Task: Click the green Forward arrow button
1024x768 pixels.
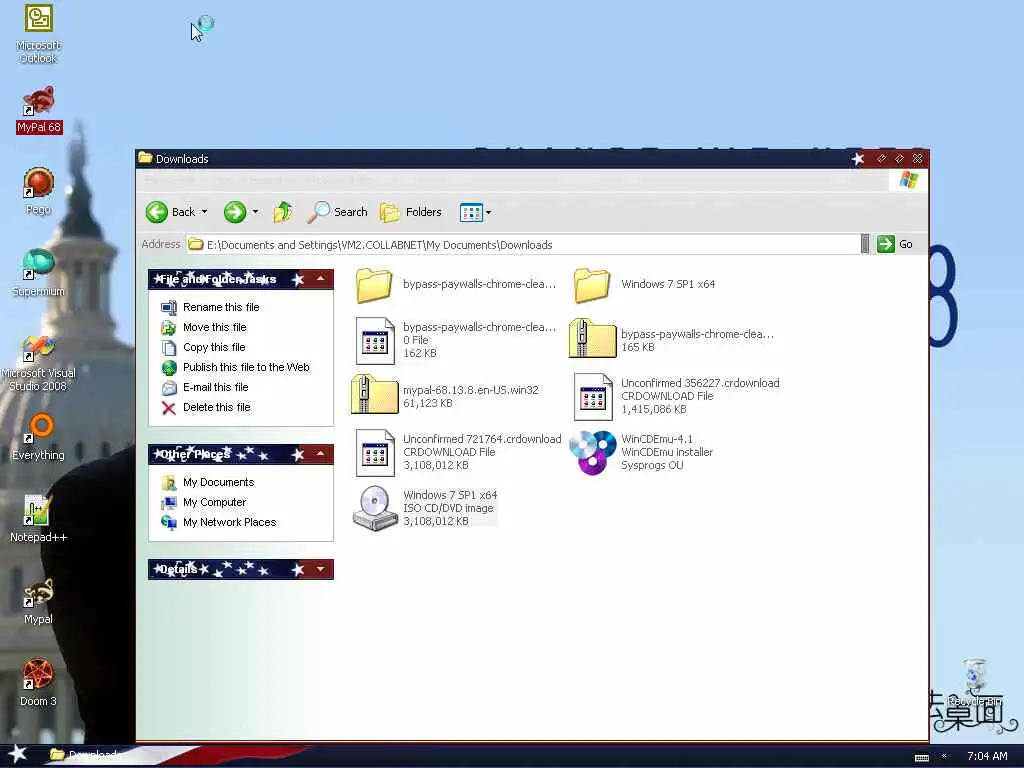Action: [235, 212]
